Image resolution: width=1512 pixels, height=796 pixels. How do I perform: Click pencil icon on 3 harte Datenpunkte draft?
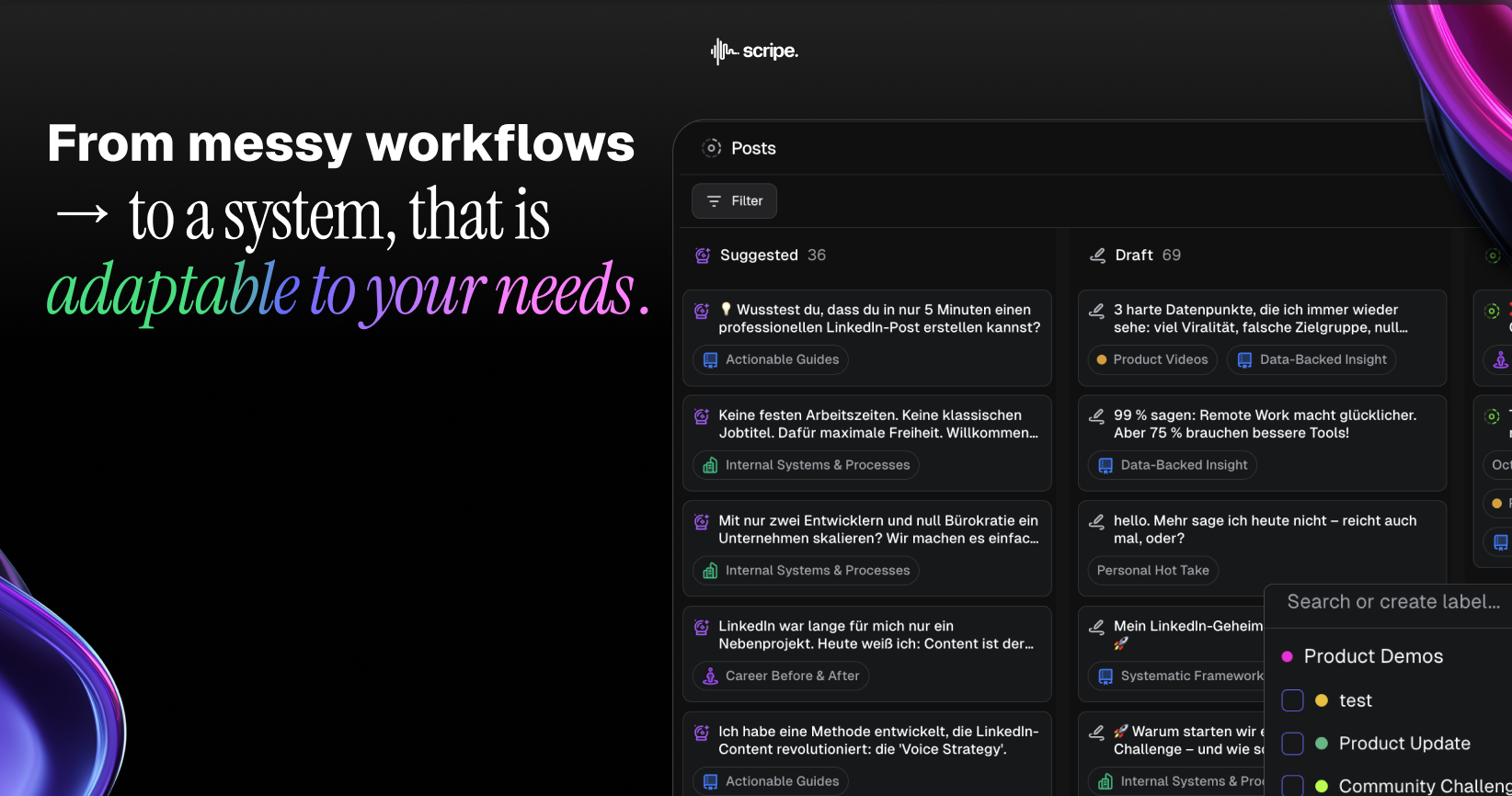click(x=1096, y=311)
